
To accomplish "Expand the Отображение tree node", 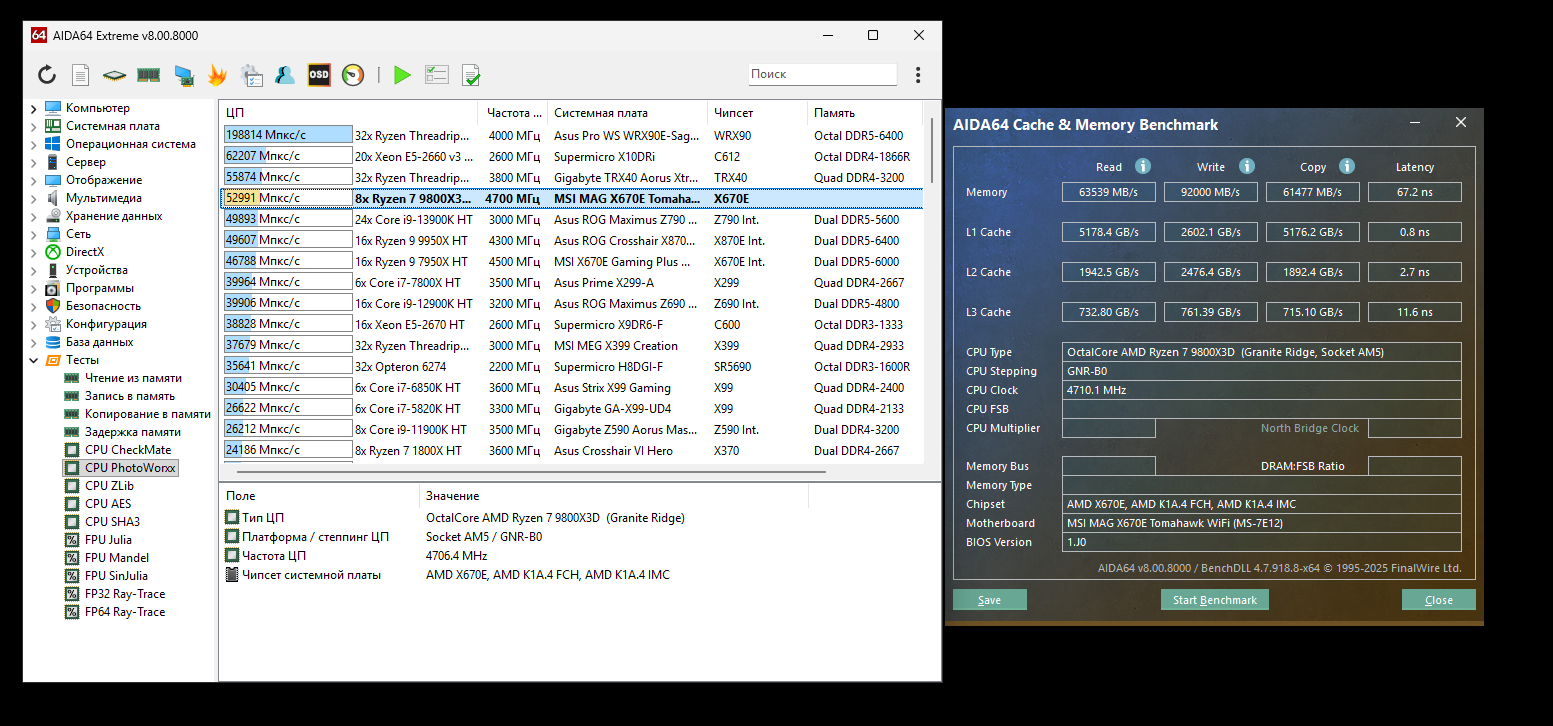I will point(34,180).
